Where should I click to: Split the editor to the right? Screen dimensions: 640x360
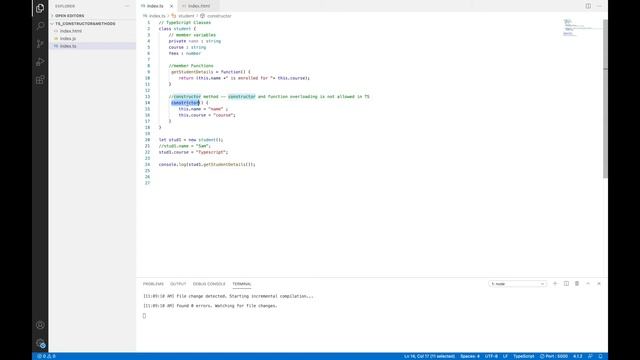[x=588, y=6]
